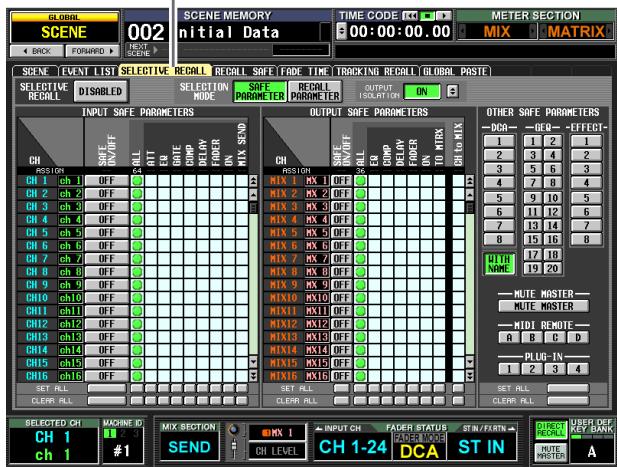
Task: Select GEQ 20 safe button
Action: coord(552,268)
